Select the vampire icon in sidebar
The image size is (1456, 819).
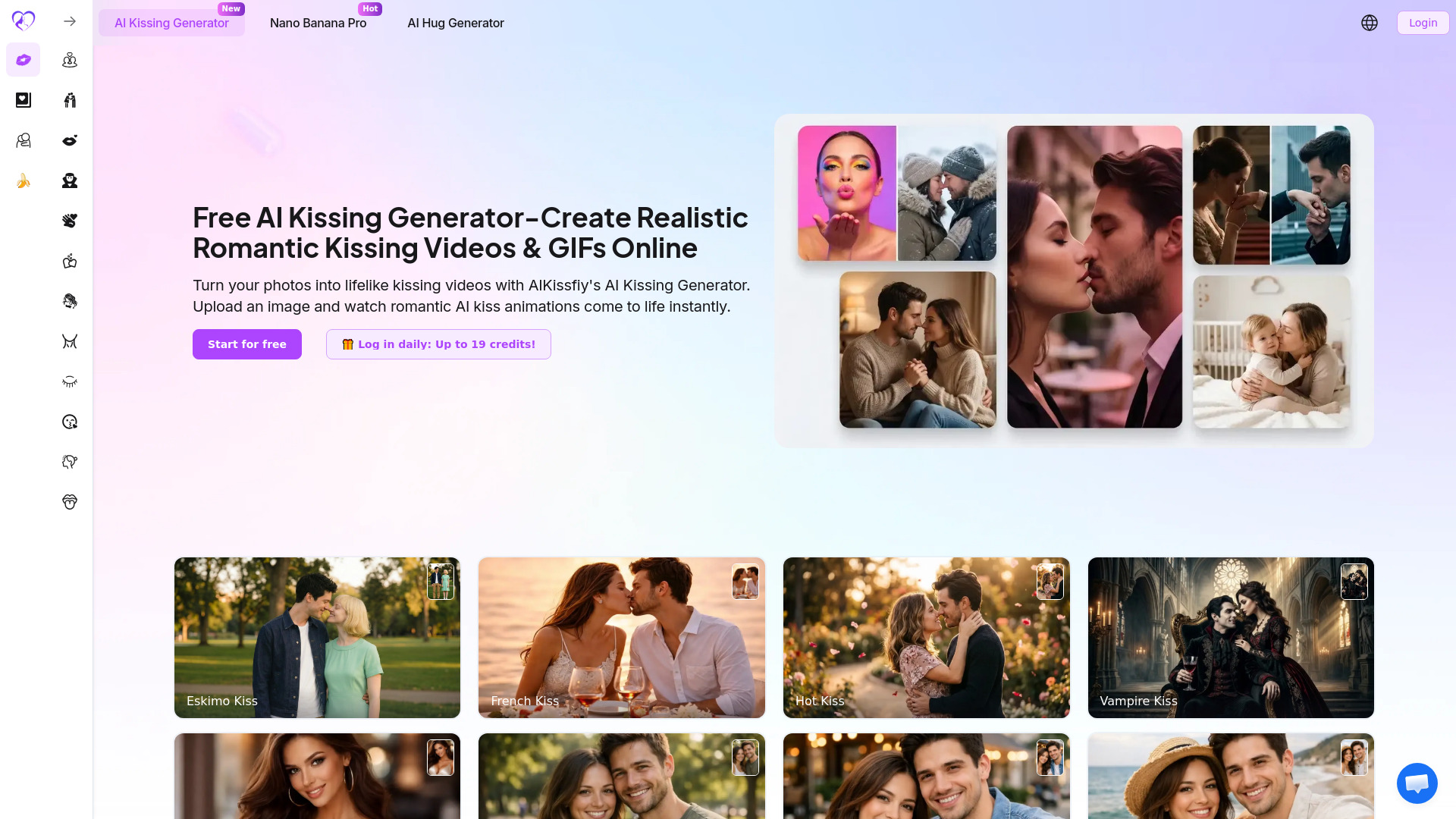point(70,180)
